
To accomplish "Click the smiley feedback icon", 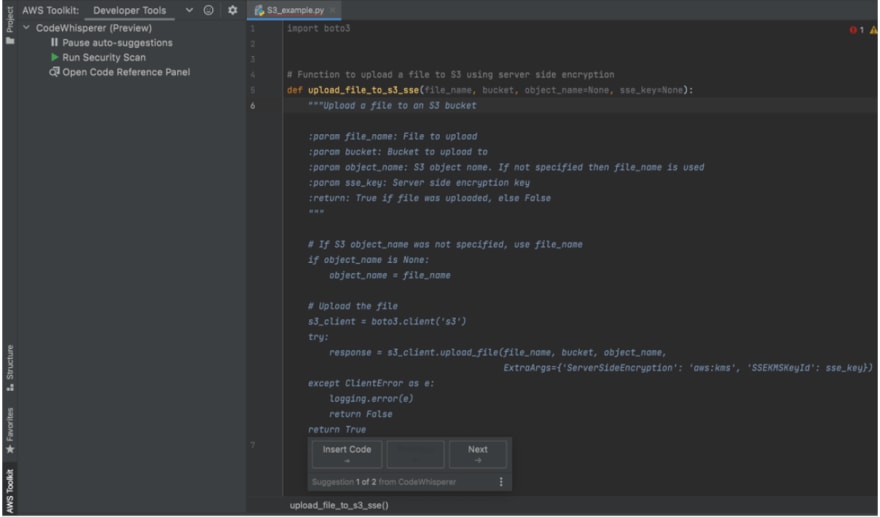I will [x=208, y=10].
